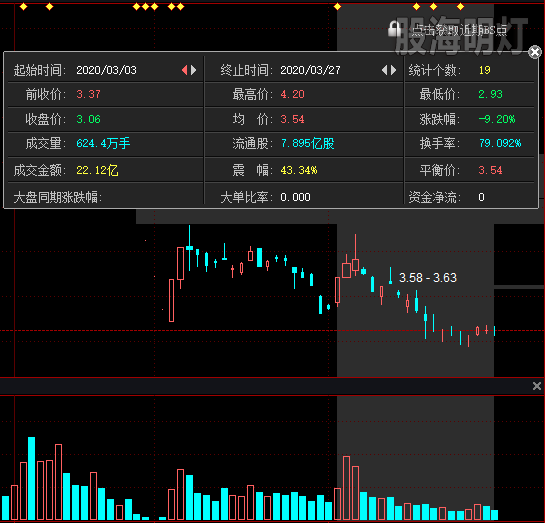
Task: Click the tallest cyan volume bar
Action: pyautogui.click(x=31, y=478)
